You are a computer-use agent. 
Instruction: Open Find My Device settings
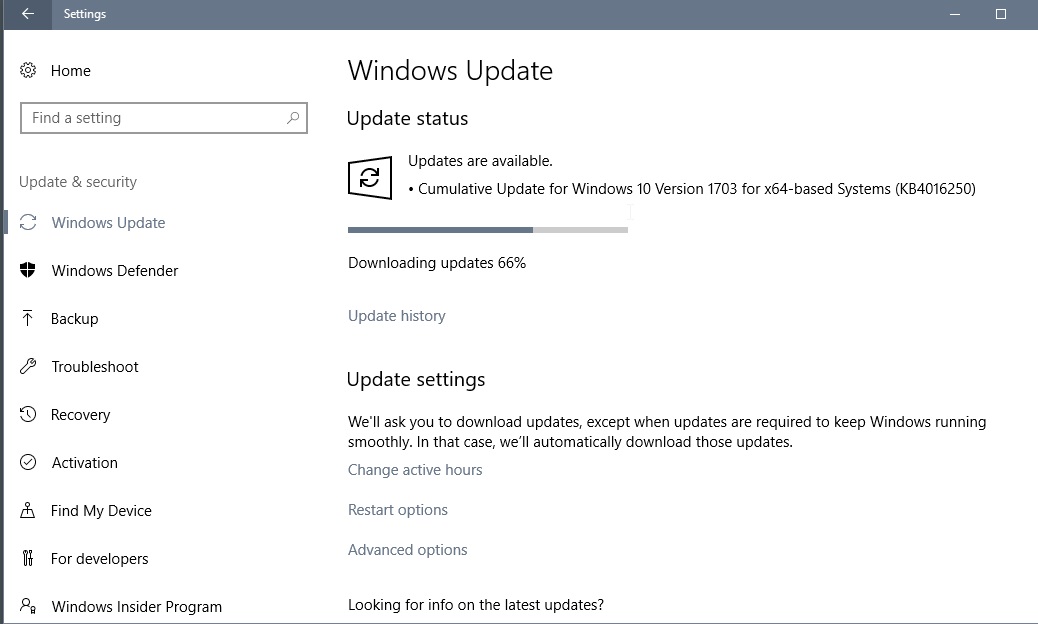101,511
